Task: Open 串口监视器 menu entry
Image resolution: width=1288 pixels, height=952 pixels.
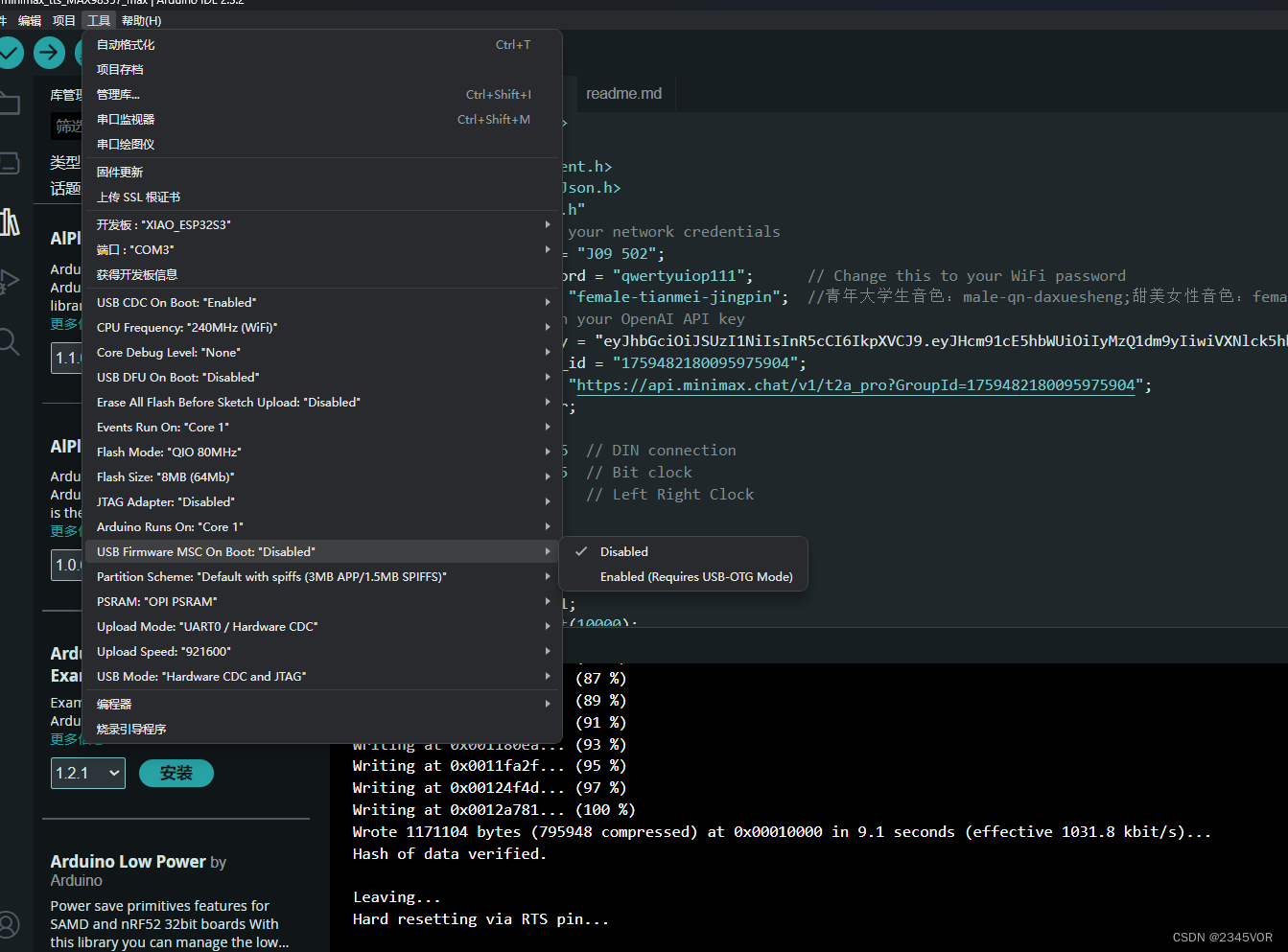Action: click(322, 119)
